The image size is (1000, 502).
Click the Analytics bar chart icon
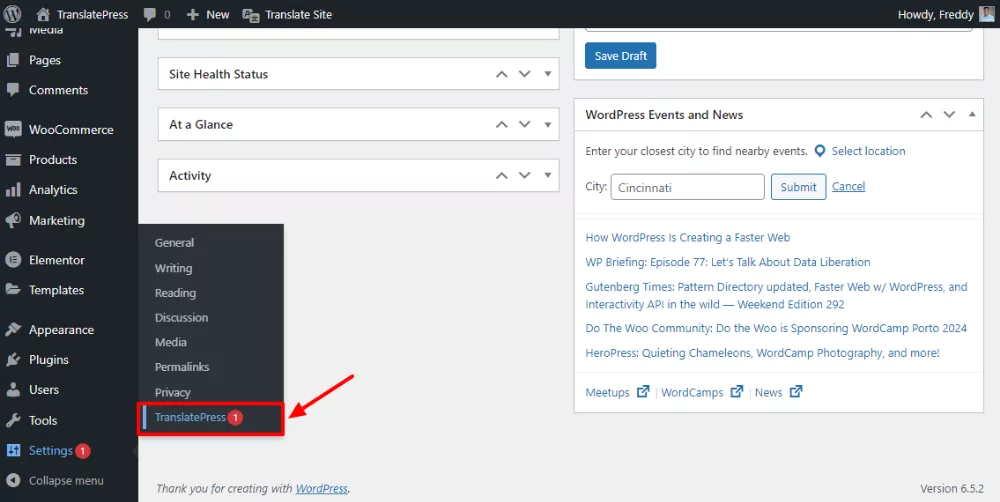13,190
